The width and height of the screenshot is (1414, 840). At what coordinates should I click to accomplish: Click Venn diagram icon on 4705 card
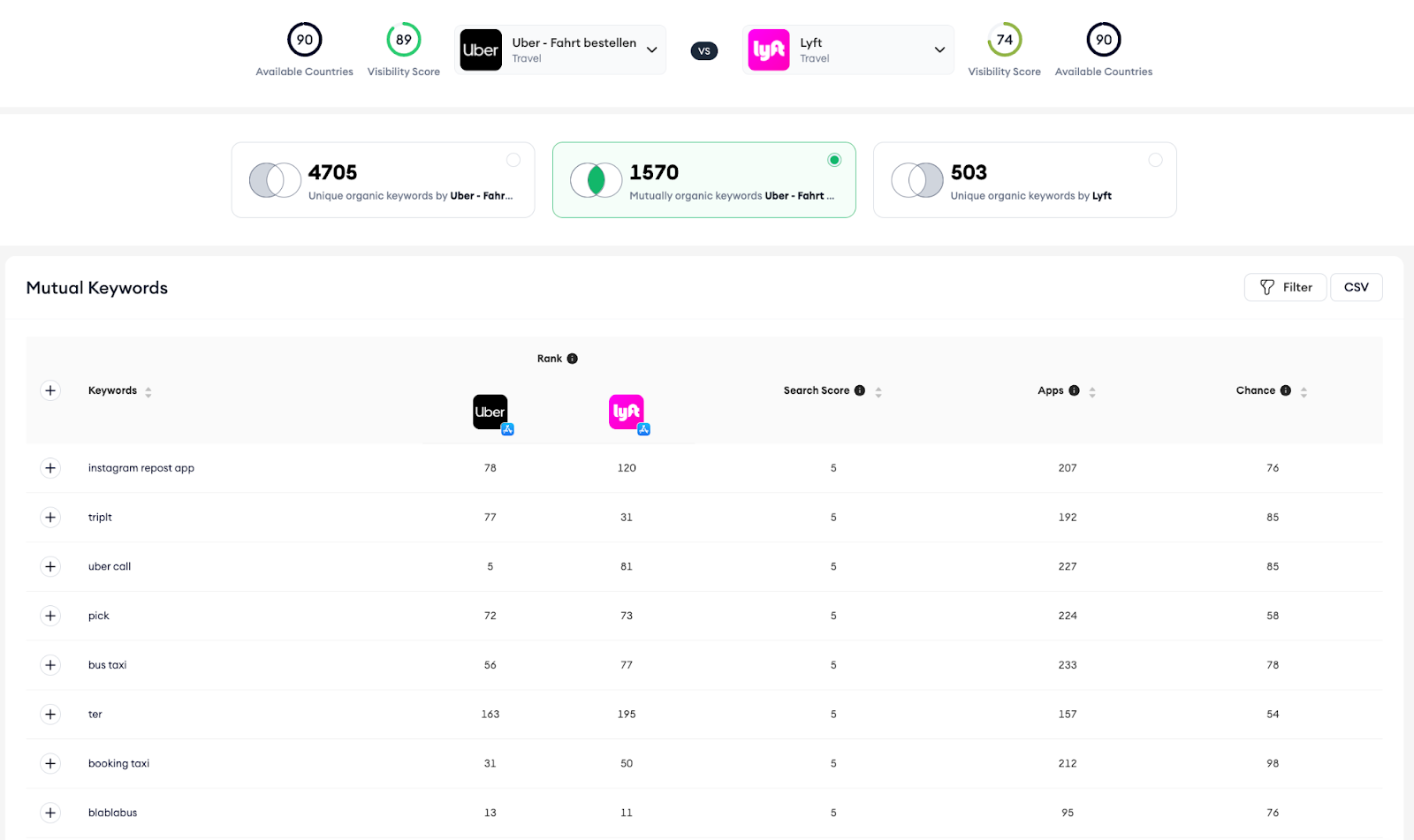(x=275, y=180)
